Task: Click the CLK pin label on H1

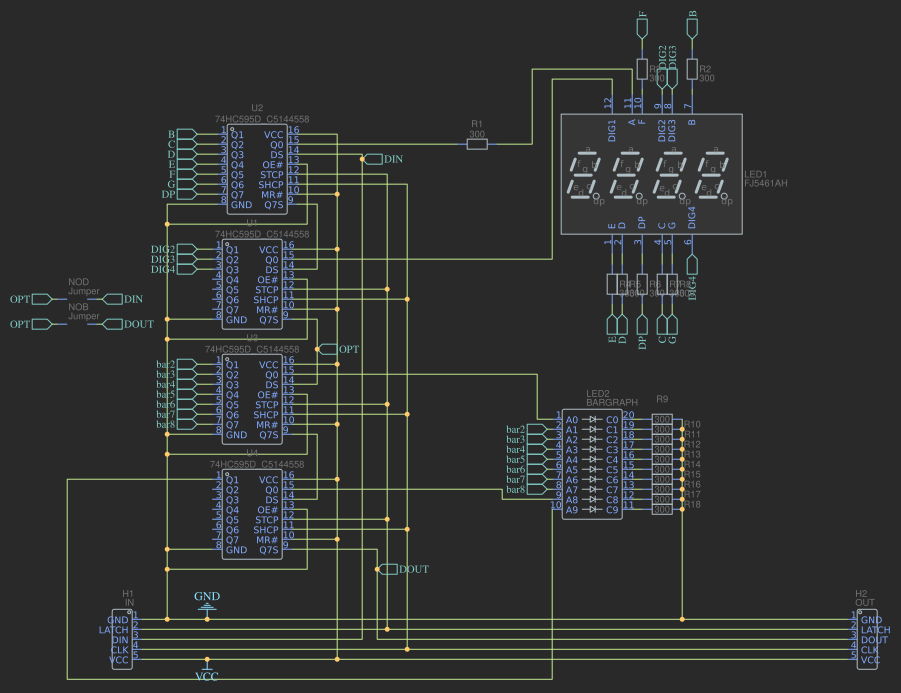Action: 120,649
